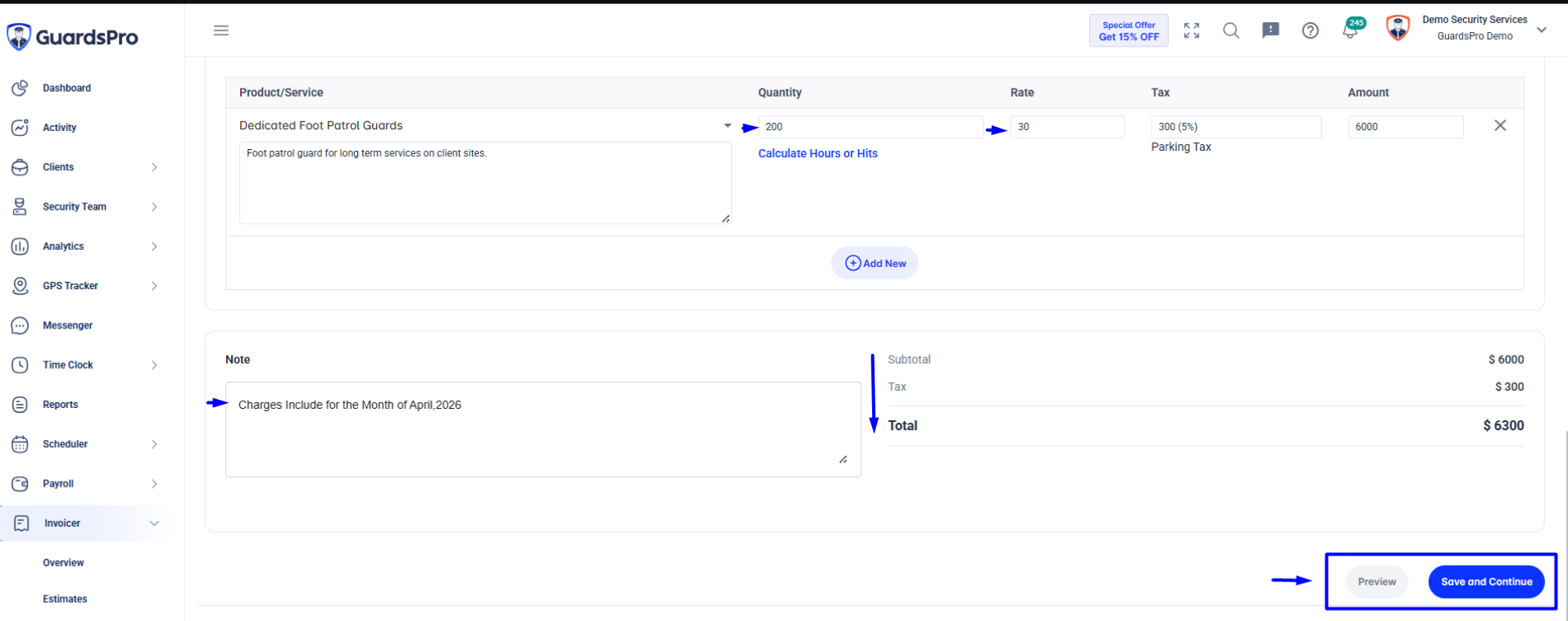Click the Clients sidebar icon

20,167
